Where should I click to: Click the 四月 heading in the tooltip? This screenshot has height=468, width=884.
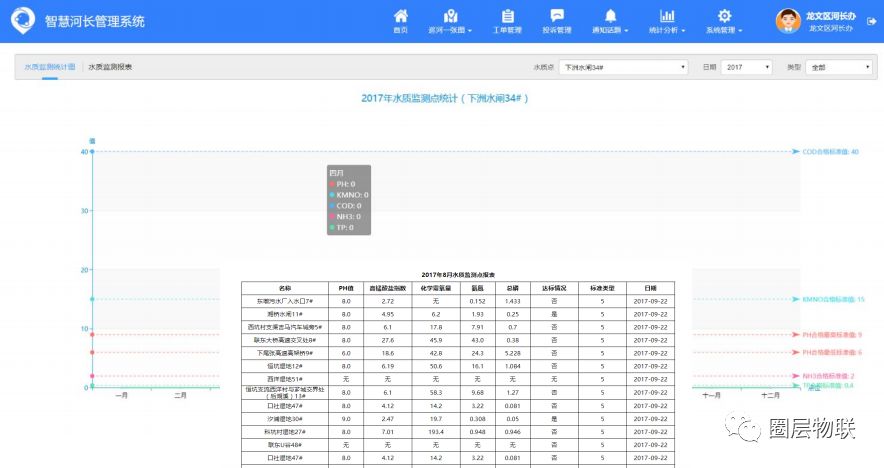click(x=336, y=173)
